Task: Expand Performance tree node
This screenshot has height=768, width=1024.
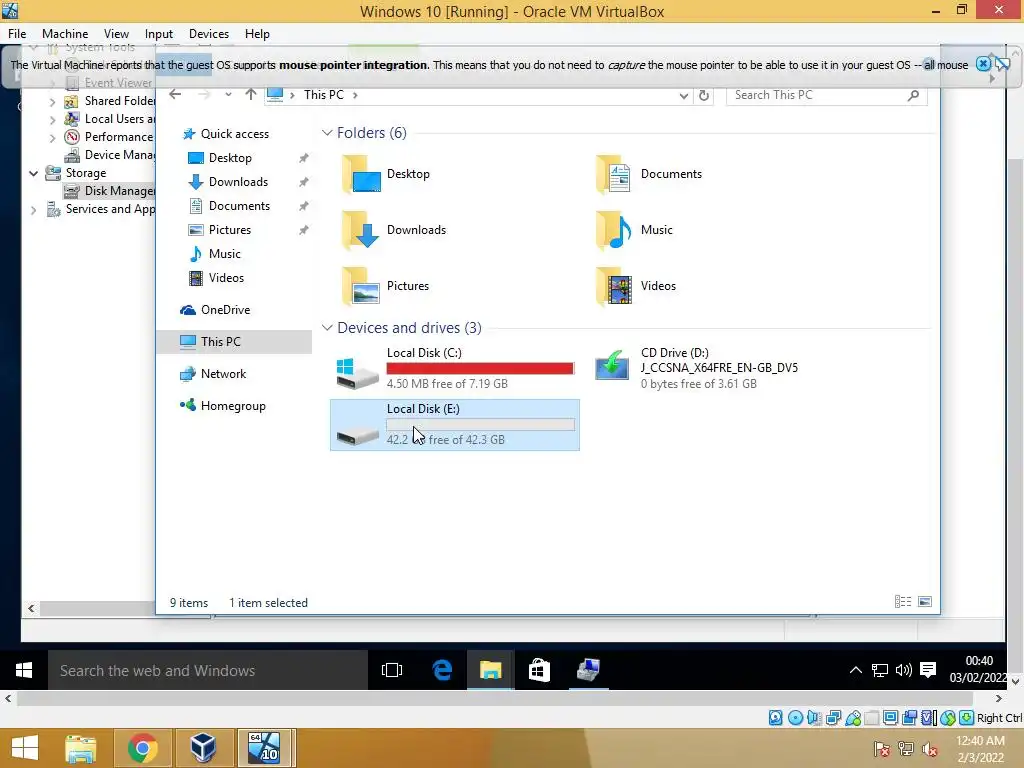Action: coord(53,138)
